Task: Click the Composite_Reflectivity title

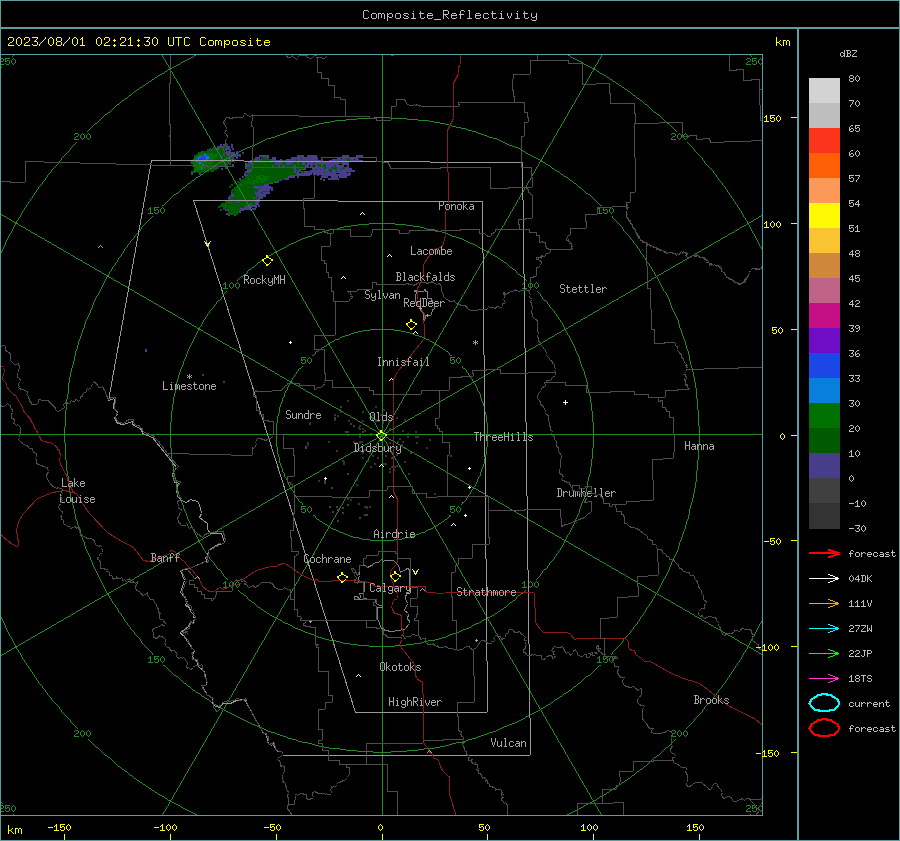Action: [x=450, y=15]
